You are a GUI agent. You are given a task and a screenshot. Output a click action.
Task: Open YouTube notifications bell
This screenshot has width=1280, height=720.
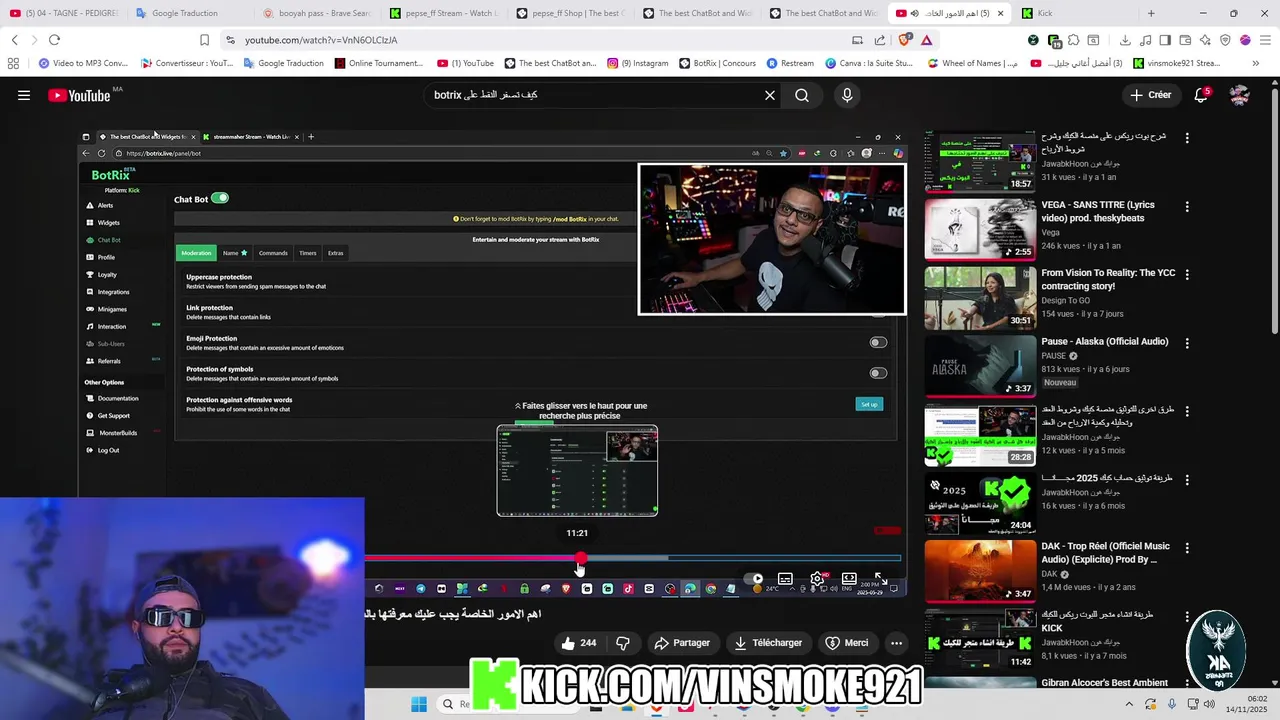[x=1201, y=95]
